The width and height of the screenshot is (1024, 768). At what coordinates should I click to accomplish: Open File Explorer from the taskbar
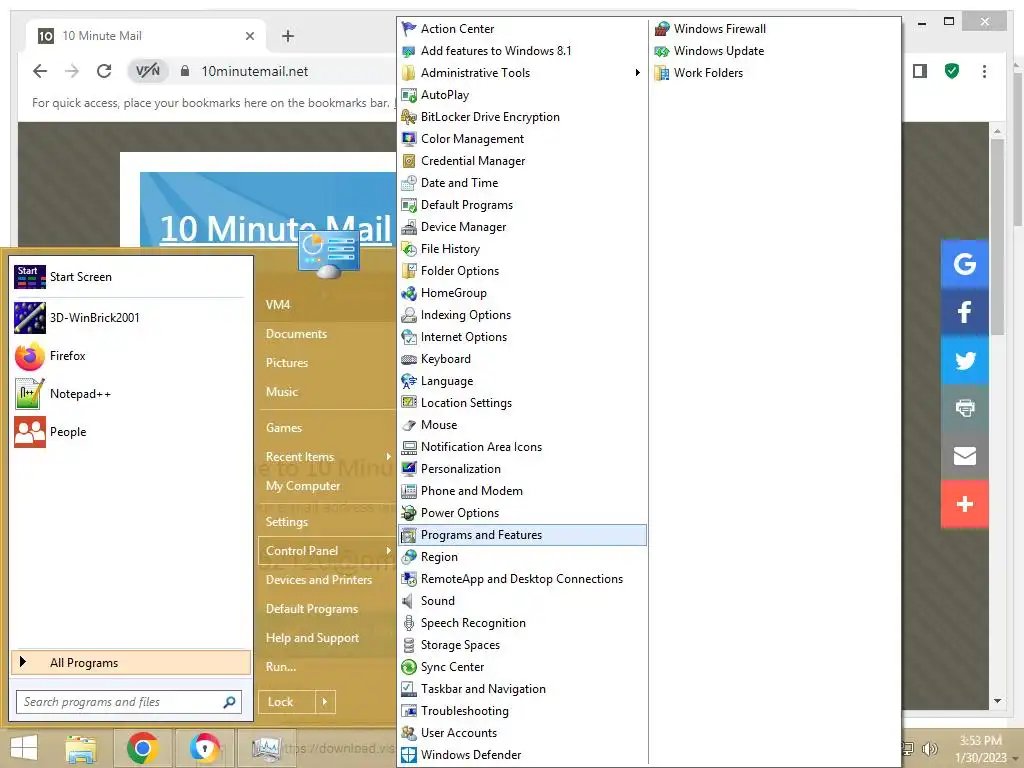click(81, 748)
